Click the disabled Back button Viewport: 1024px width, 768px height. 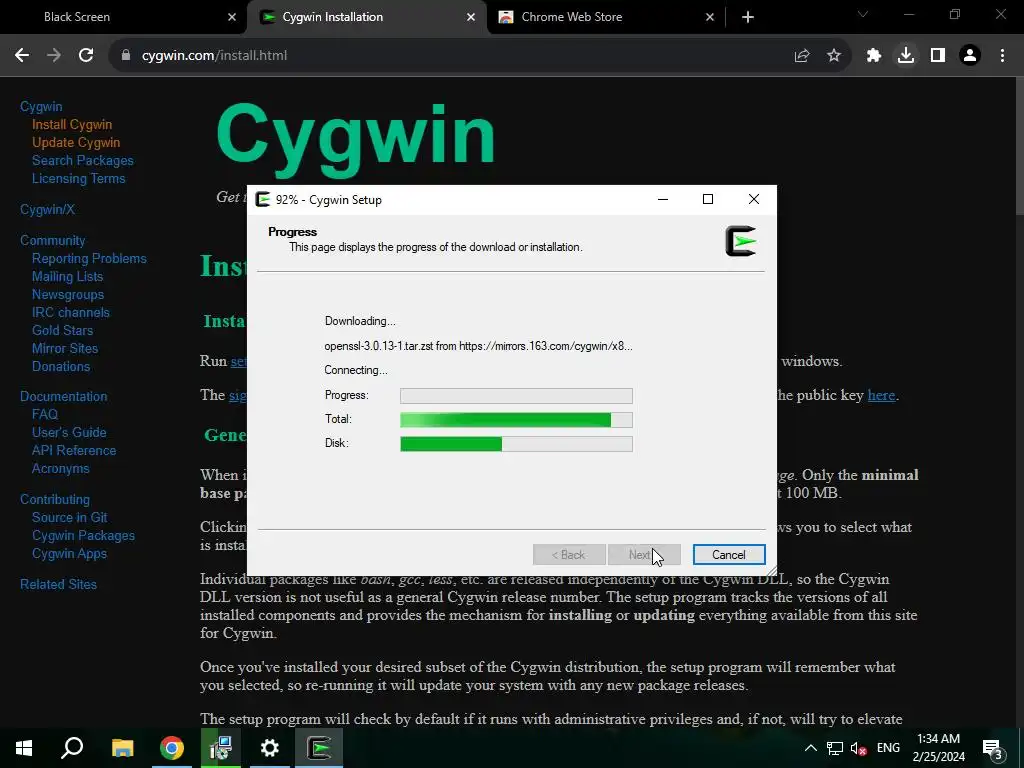click(569, 554)
